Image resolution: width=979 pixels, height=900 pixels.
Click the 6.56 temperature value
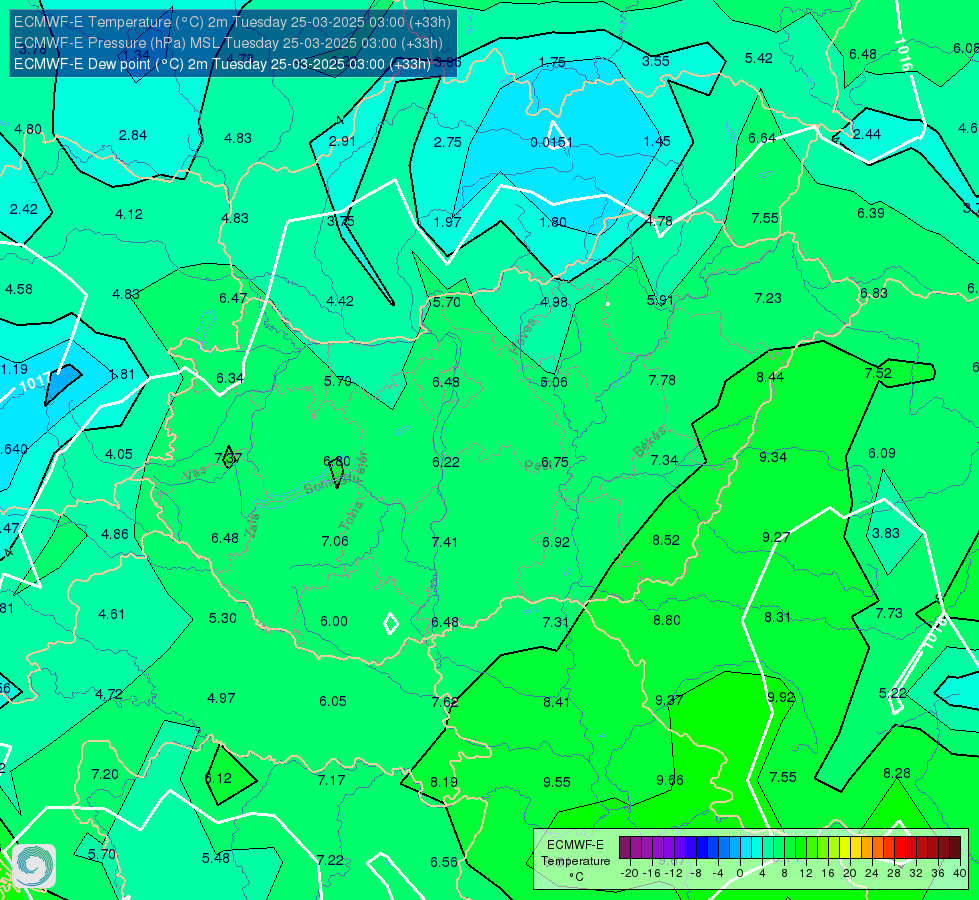point(444,863)
